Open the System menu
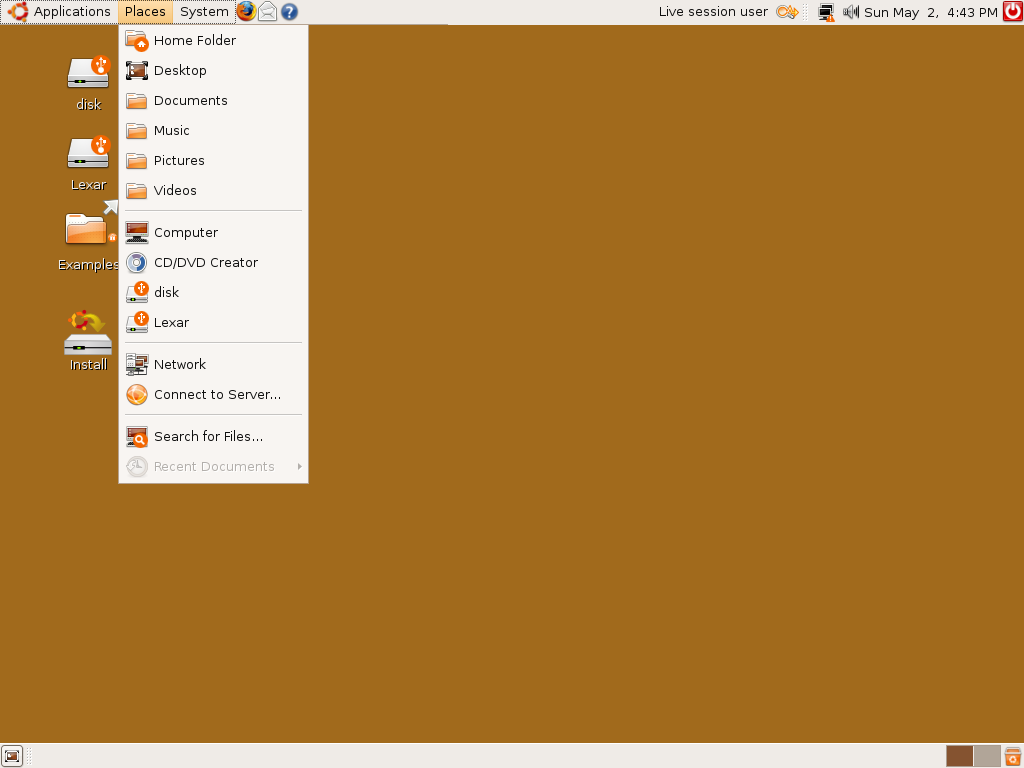The image size is (1024, 768). tap(204, 12)
